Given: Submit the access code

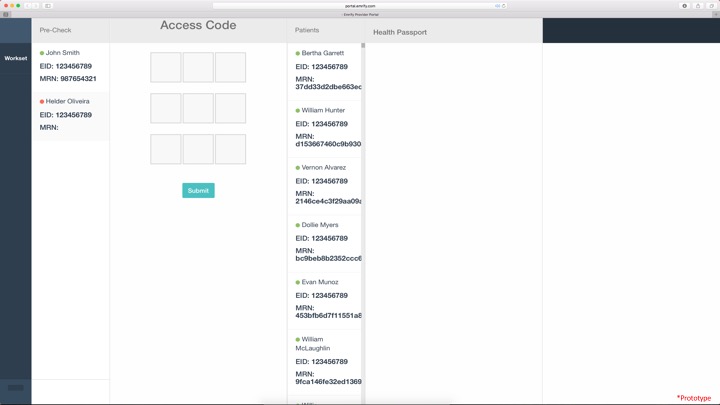Looking at the screenshot, I should [x=198, y=191].
